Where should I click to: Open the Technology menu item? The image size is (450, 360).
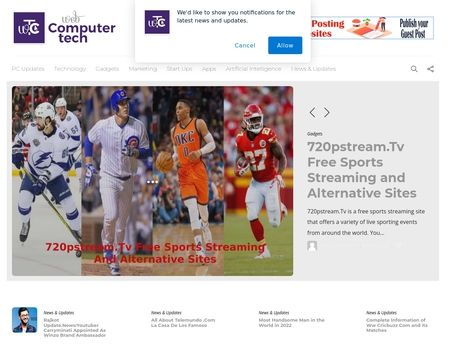pyautogui.click(x=70, y=69)
